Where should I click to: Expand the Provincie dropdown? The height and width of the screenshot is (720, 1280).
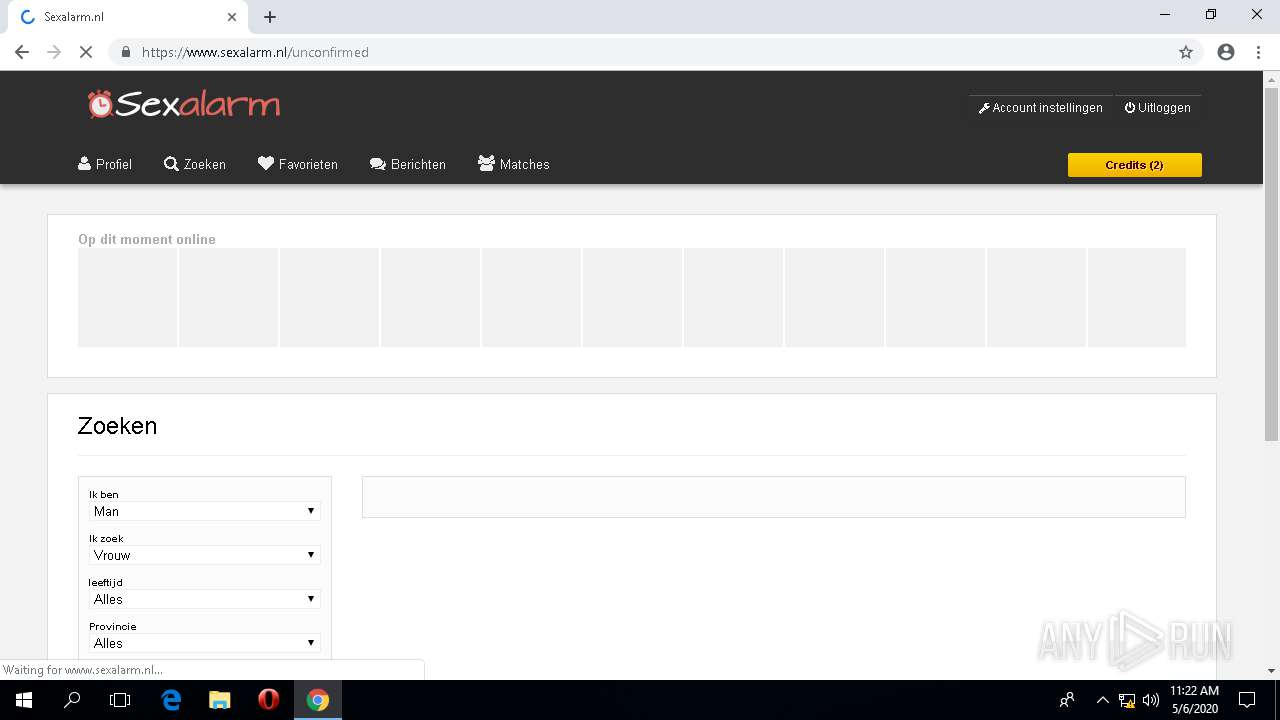205,643
